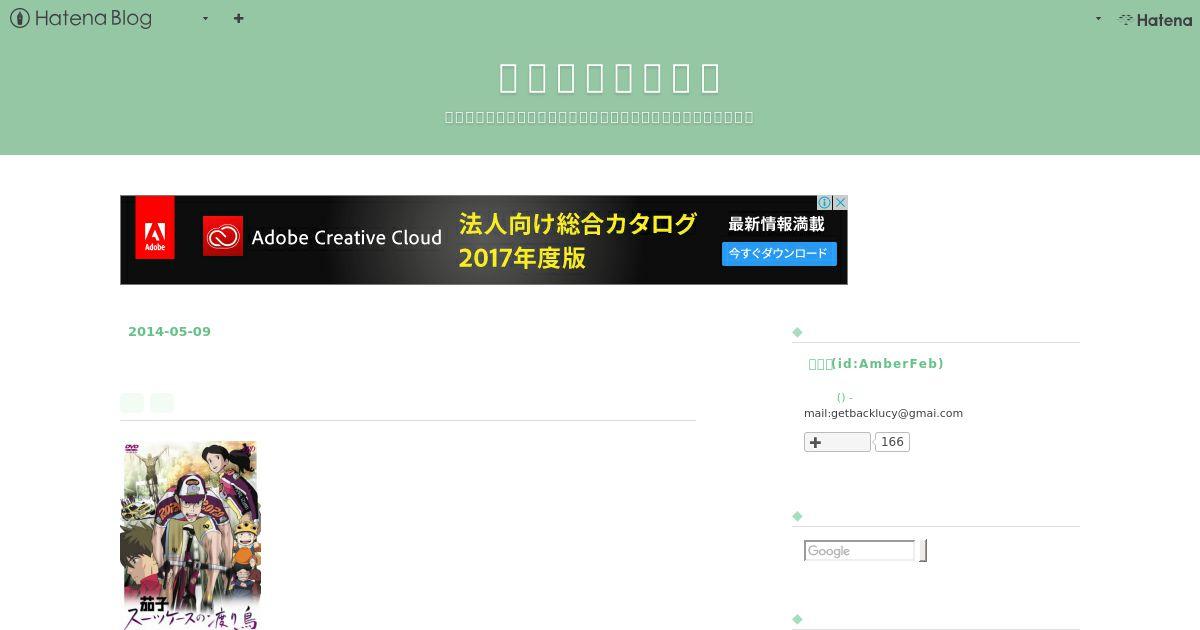The width and height of the screenshot is (1200, 630).
Task: Click the search submit button beside Google field
Action: point(923,551)
